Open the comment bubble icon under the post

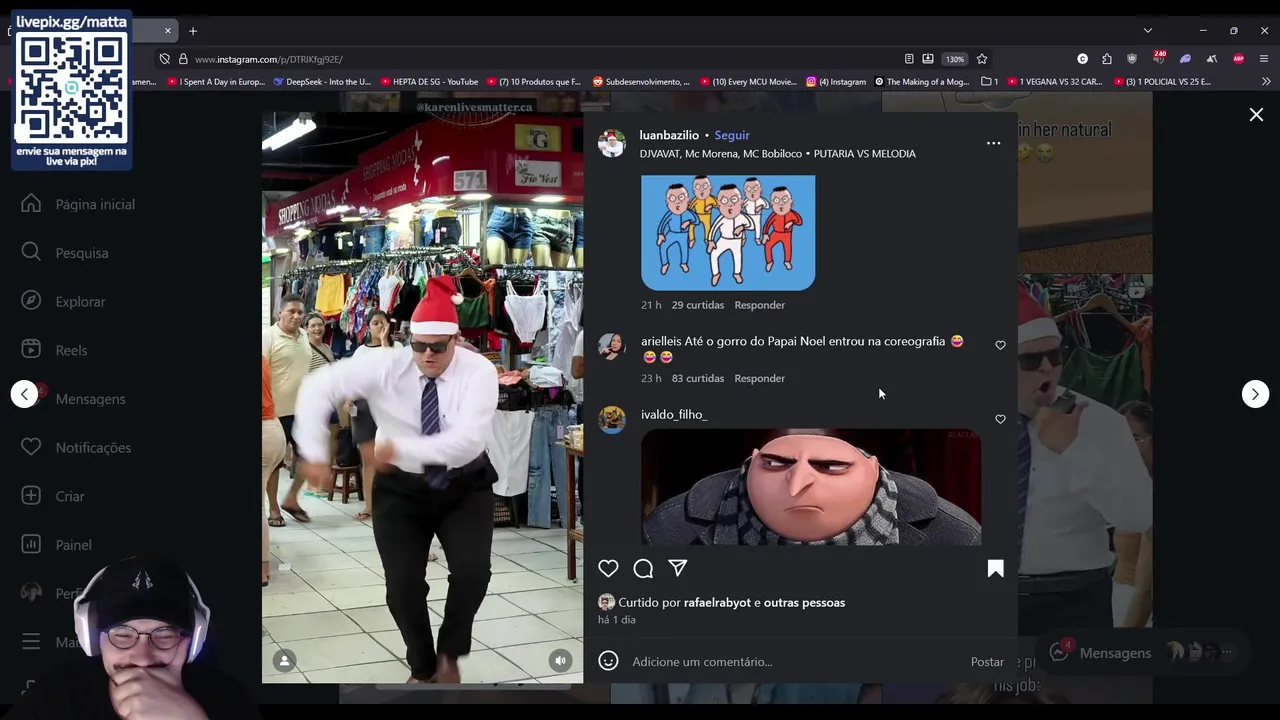(643, 568)
